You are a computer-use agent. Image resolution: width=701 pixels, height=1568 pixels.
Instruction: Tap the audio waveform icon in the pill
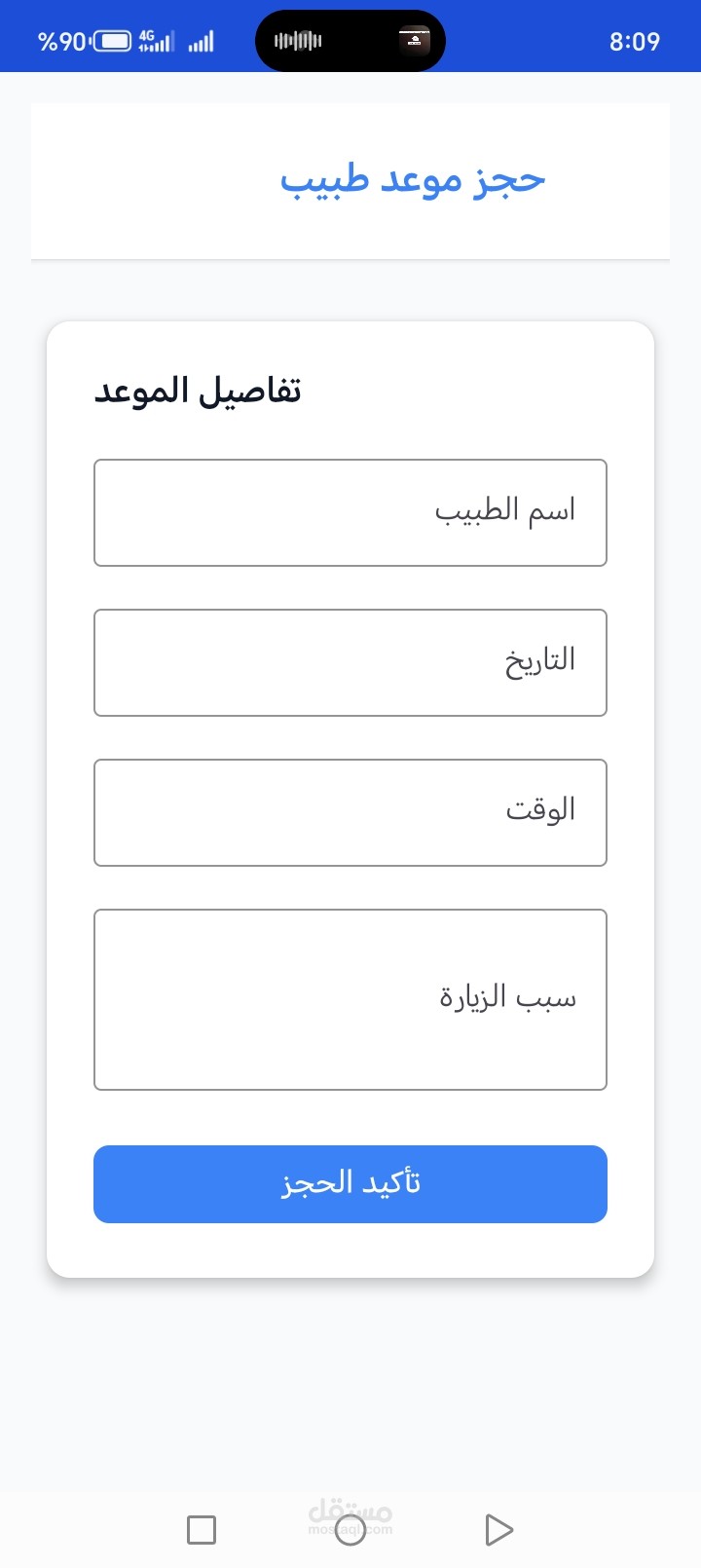(298, 41)
